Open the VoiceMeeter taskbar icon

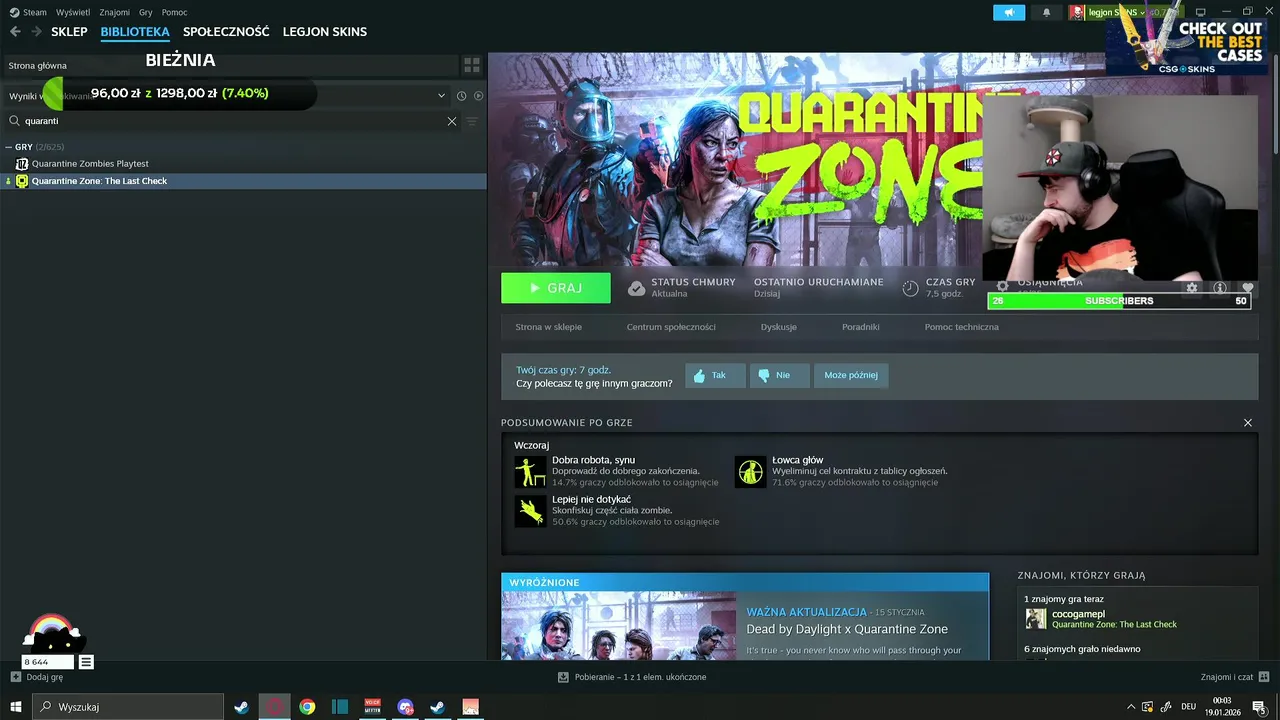pos(373,707)
